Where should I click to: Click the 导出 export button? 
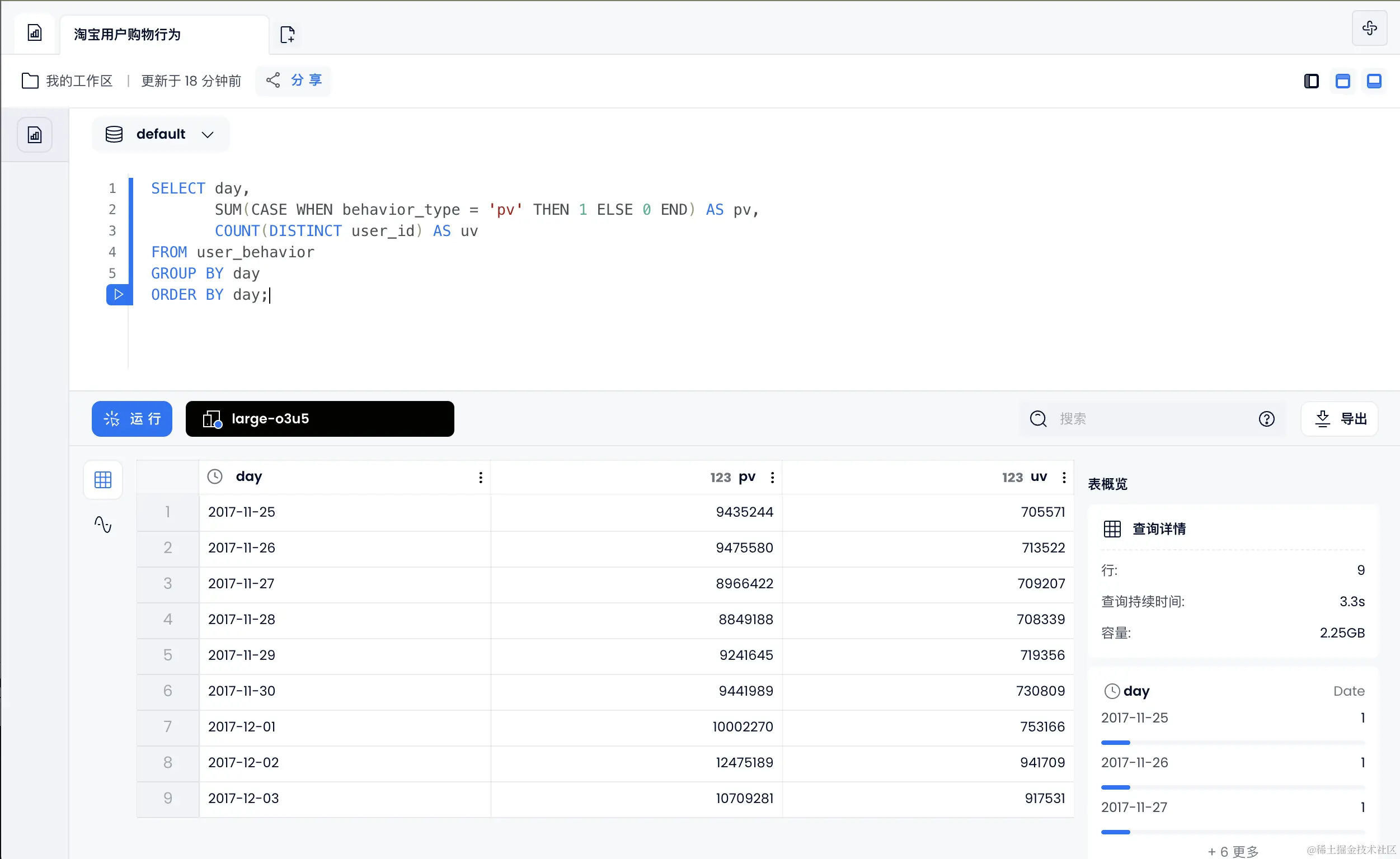point(1338,419)
